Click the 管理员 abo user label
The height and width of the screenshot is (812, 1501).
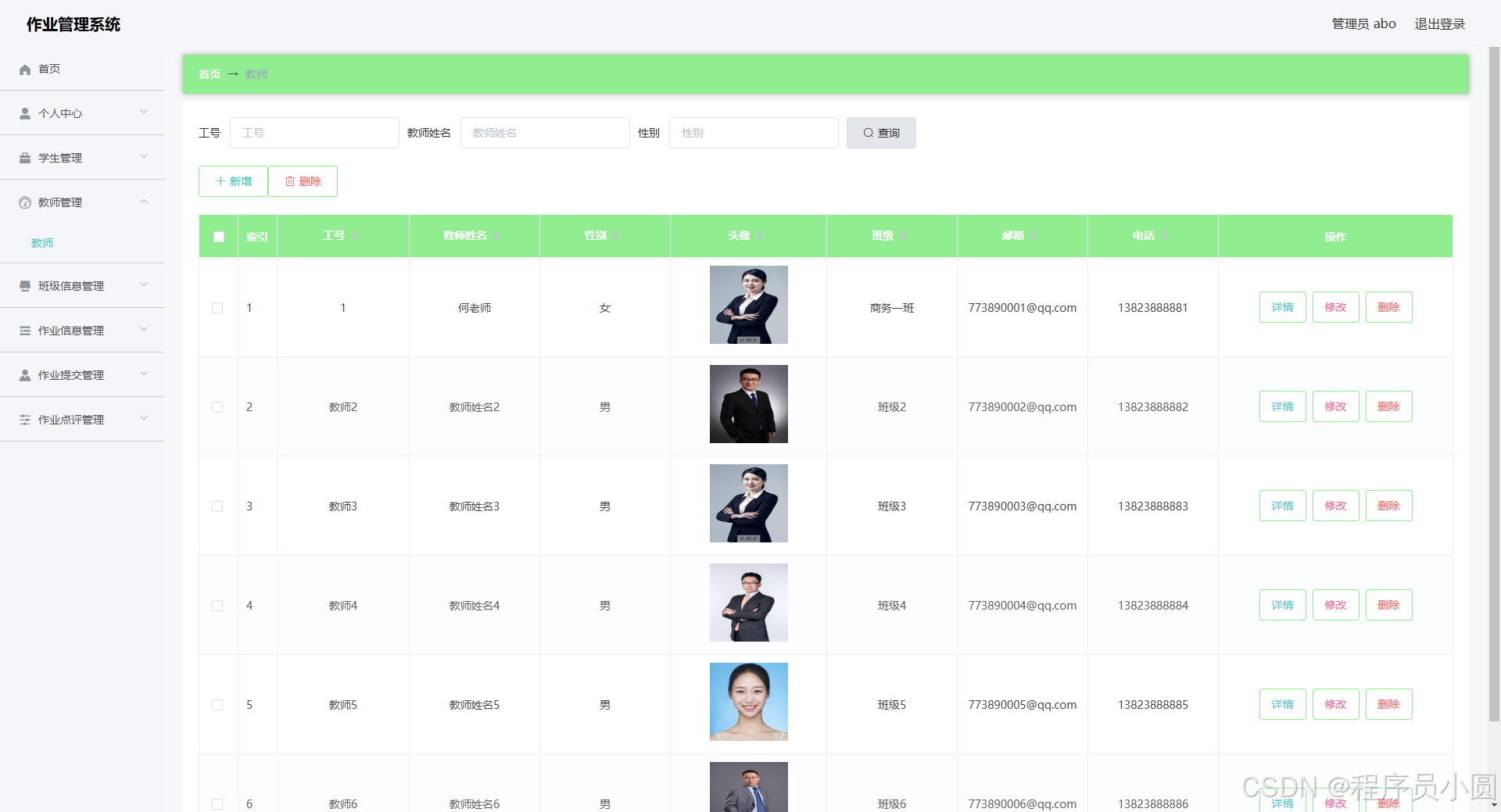click(1363, 24)
